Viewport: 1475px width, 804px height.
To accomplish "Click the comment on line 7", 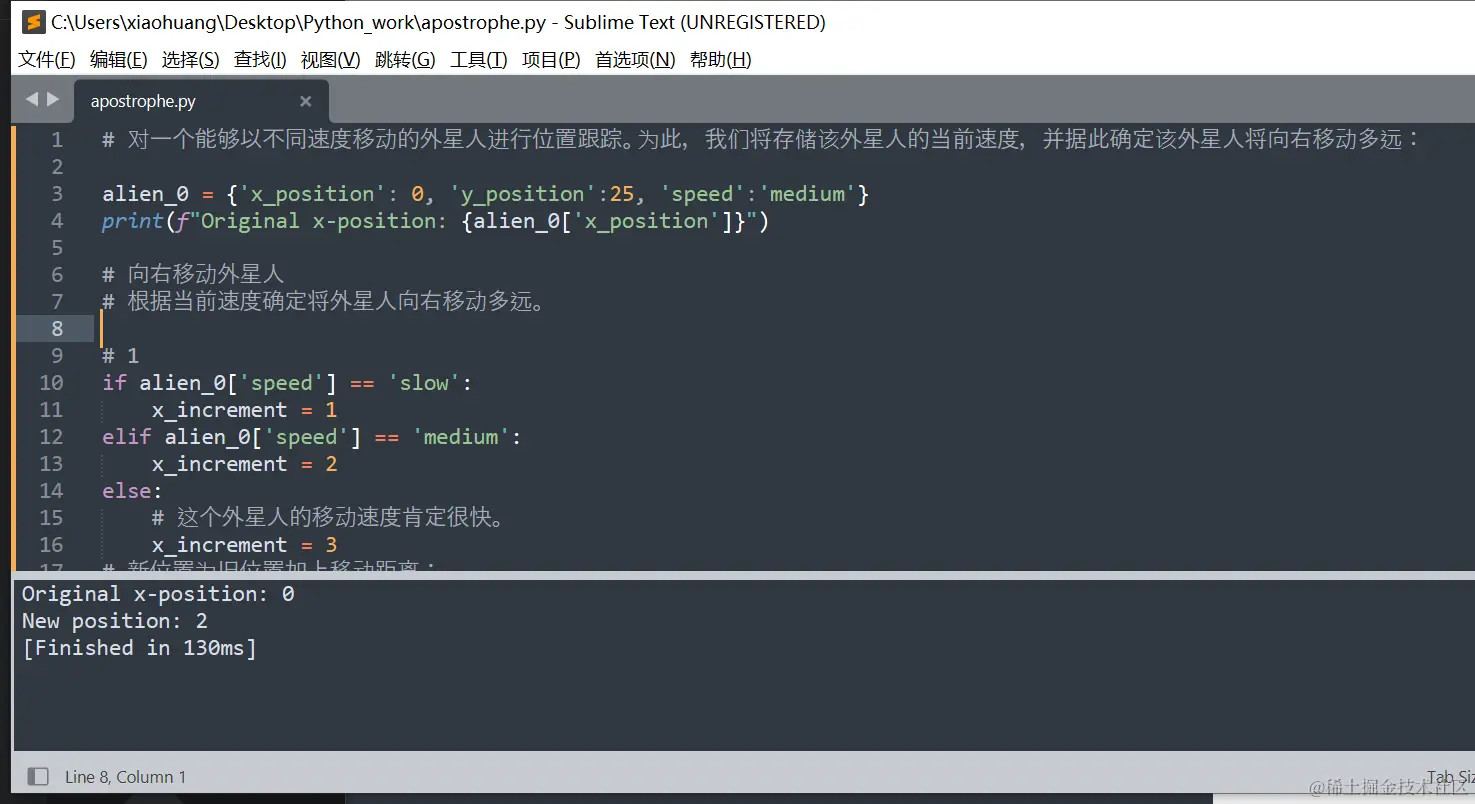I will click(325, 301).
